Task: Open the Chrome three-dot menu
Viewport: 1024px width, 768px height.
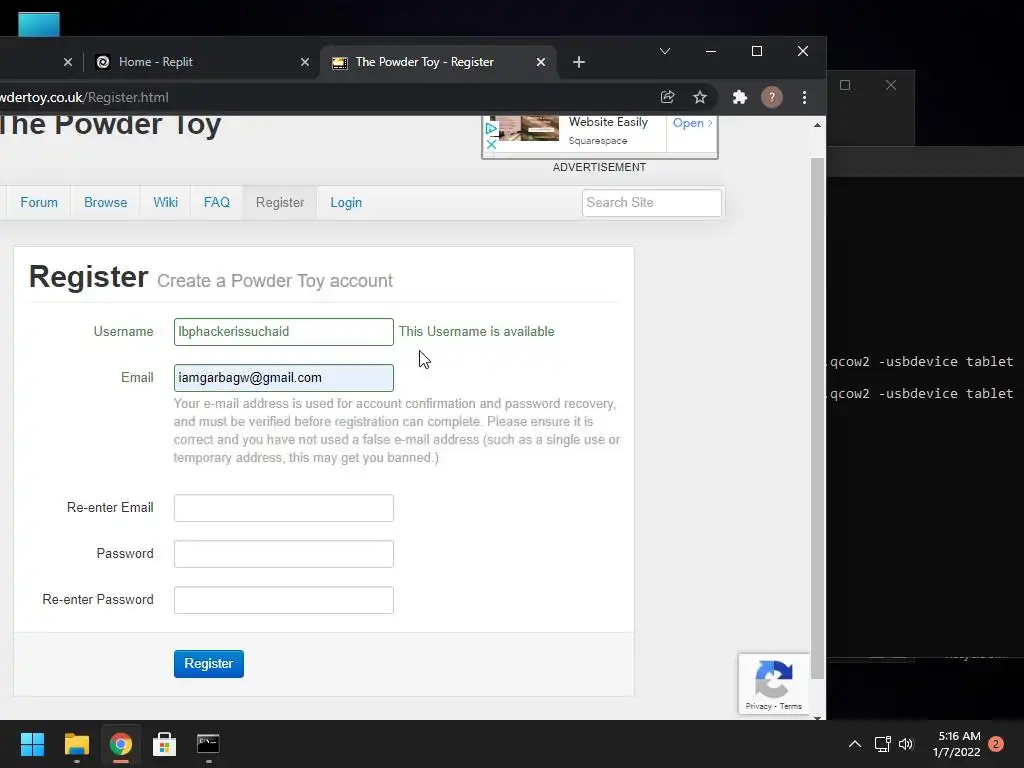Action: (x=805, y=97)
